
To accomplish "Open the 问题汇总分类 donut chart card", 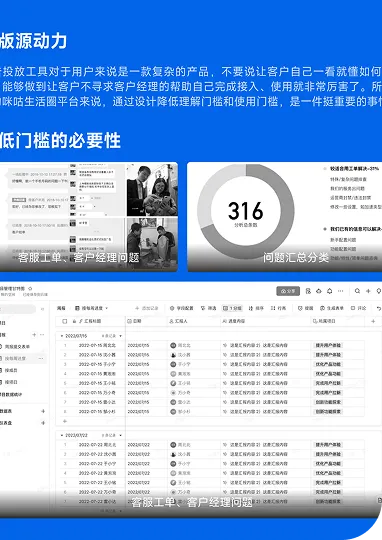I will pos(285,217).
